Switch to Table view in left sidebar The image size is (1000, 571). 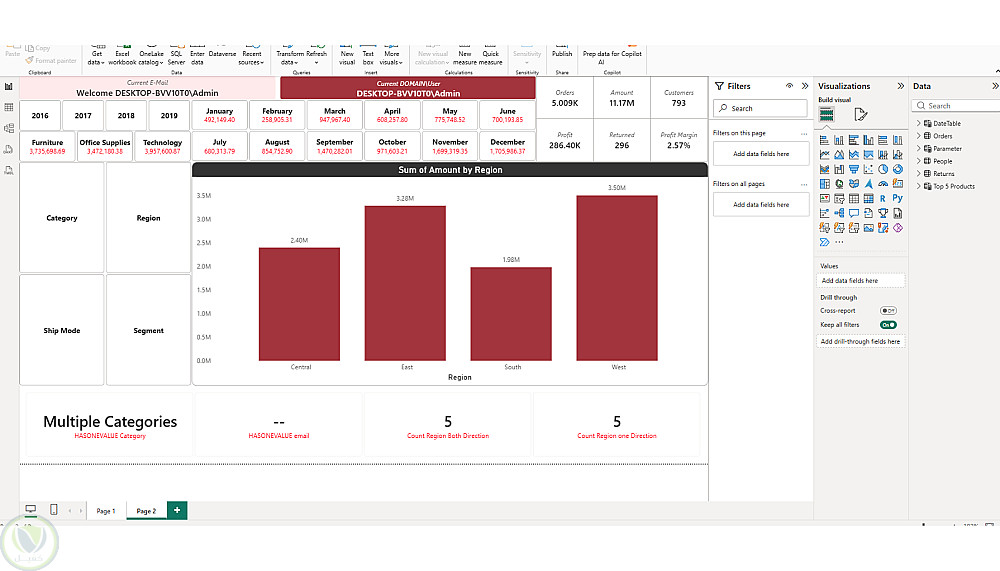click(9, 107)
